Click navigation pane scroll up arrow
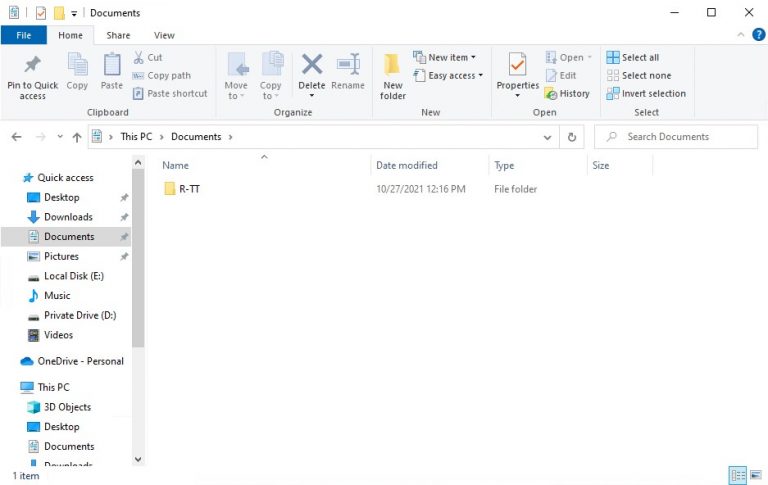768x485 pixels. [x=138, y=163]
